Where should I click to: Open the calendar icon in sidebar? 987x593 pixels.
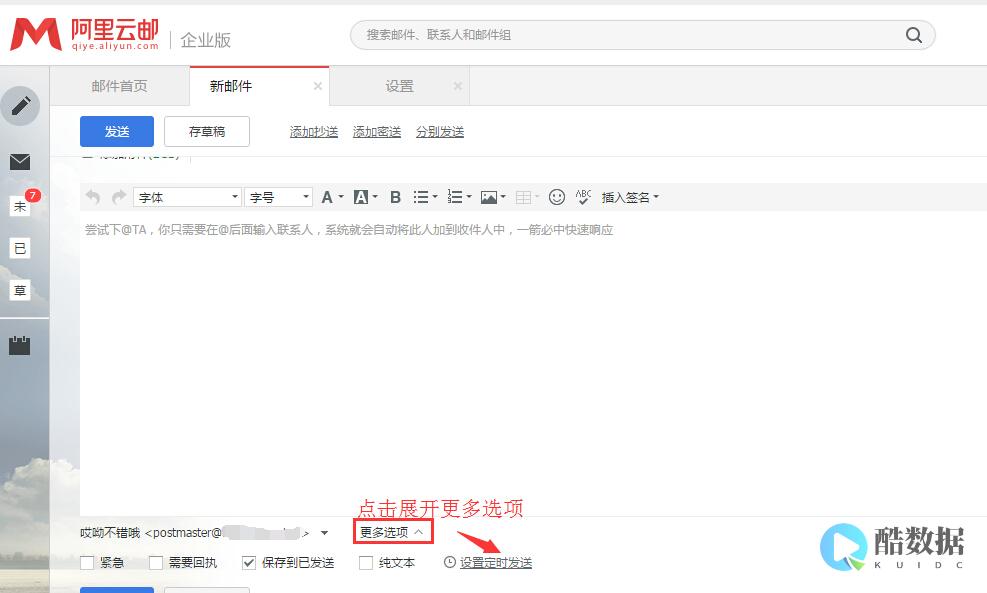(x=20, y=345)
